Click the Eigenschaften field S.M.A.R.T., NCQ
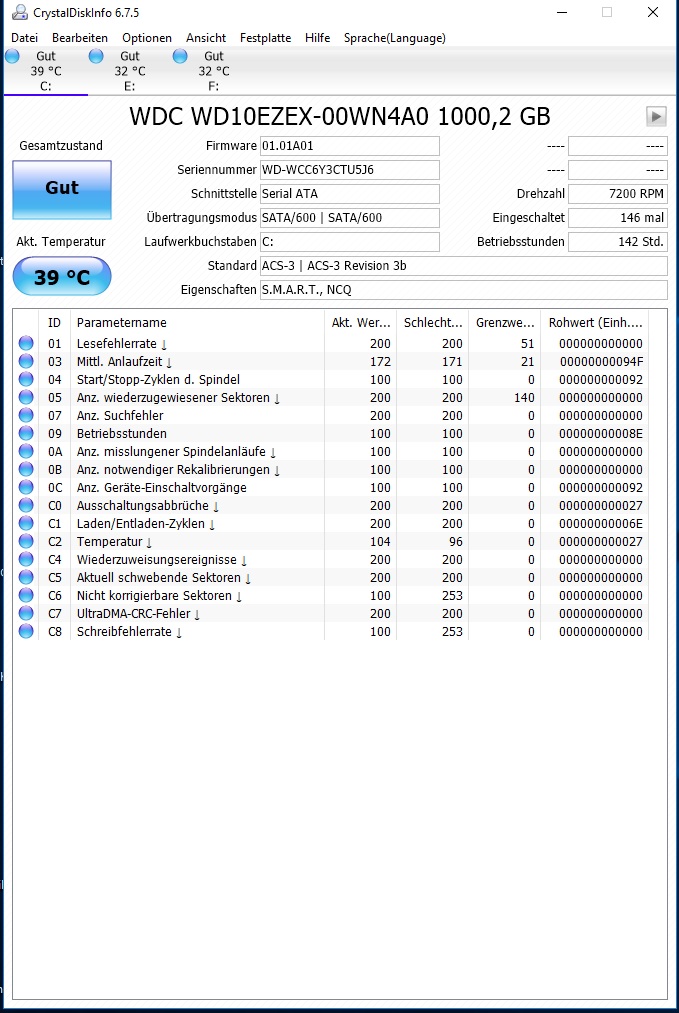The width and height of the screenshot is (679, 1013). tap(463, 289)
